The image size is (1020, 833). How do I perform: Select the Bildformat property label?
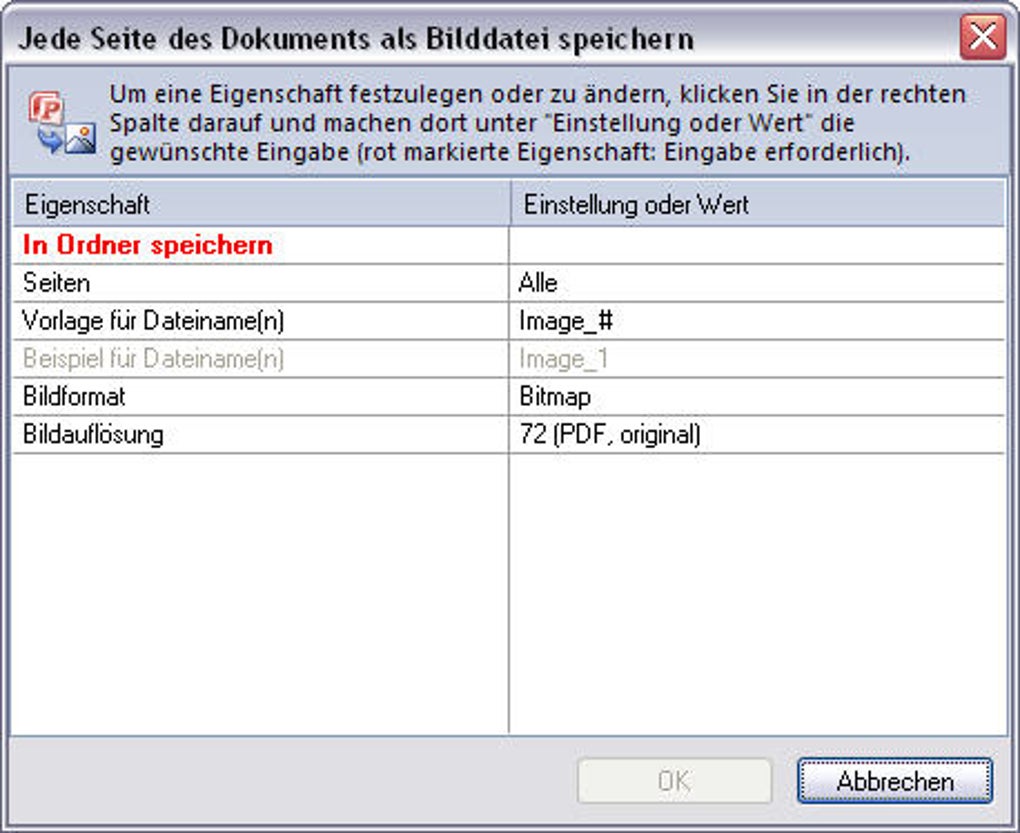[x=74, y=397]
